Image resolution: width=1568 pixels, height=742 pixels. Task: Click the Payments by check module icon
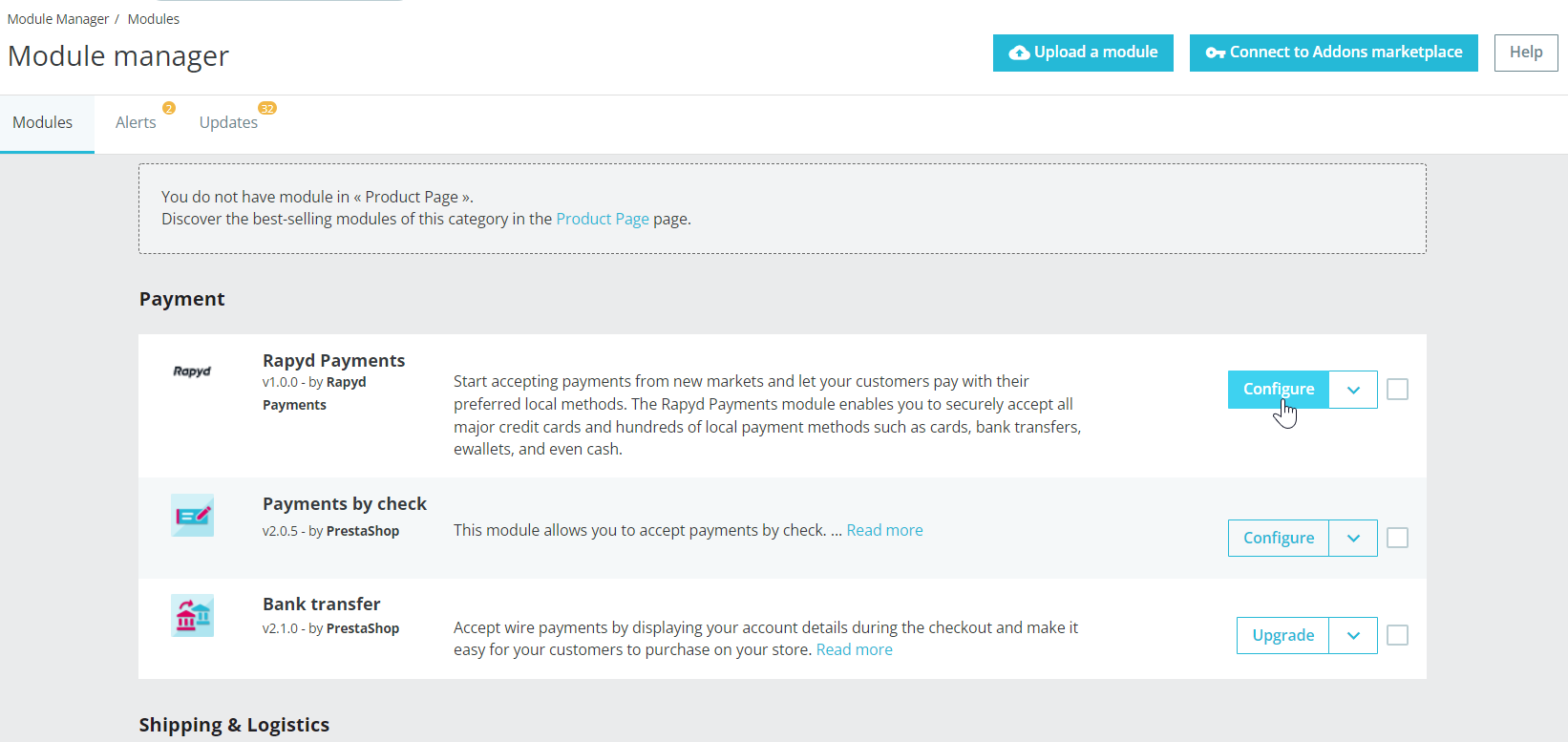(192, 516)
